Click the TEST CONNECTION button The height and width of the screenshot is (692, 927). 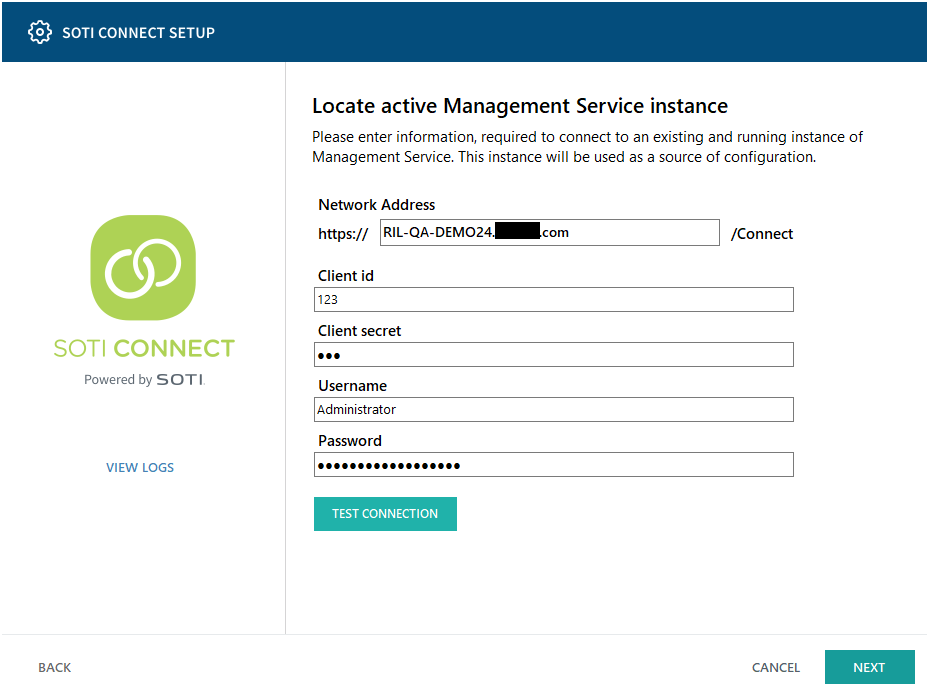point(385,514)
